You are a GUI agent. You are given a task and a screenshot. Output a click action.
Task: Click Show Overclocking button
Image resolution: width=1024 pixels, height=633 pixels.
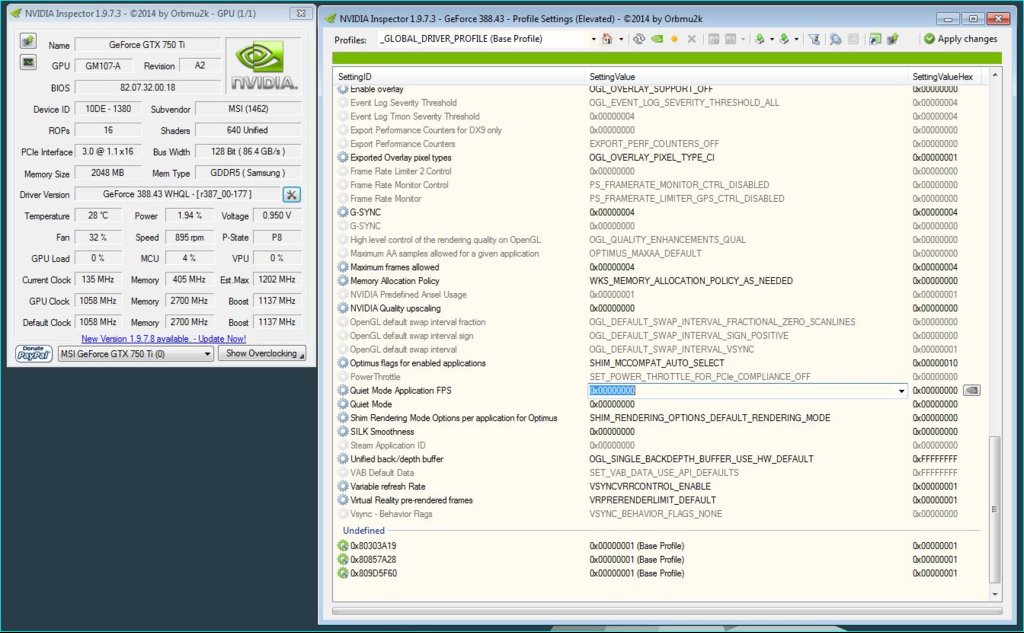pyautogui.click(x=262, y=353)
